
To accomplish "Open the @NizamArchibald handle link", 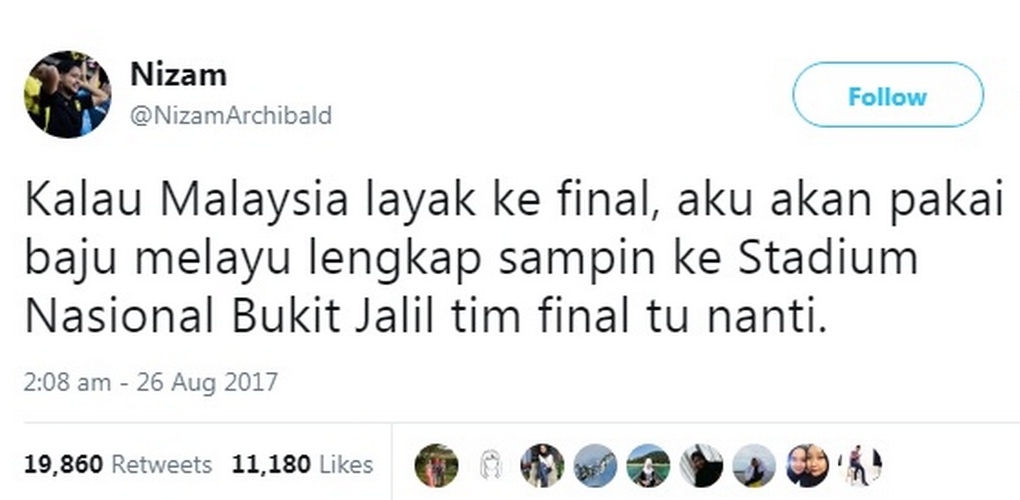I will click(x=231, y=116).
